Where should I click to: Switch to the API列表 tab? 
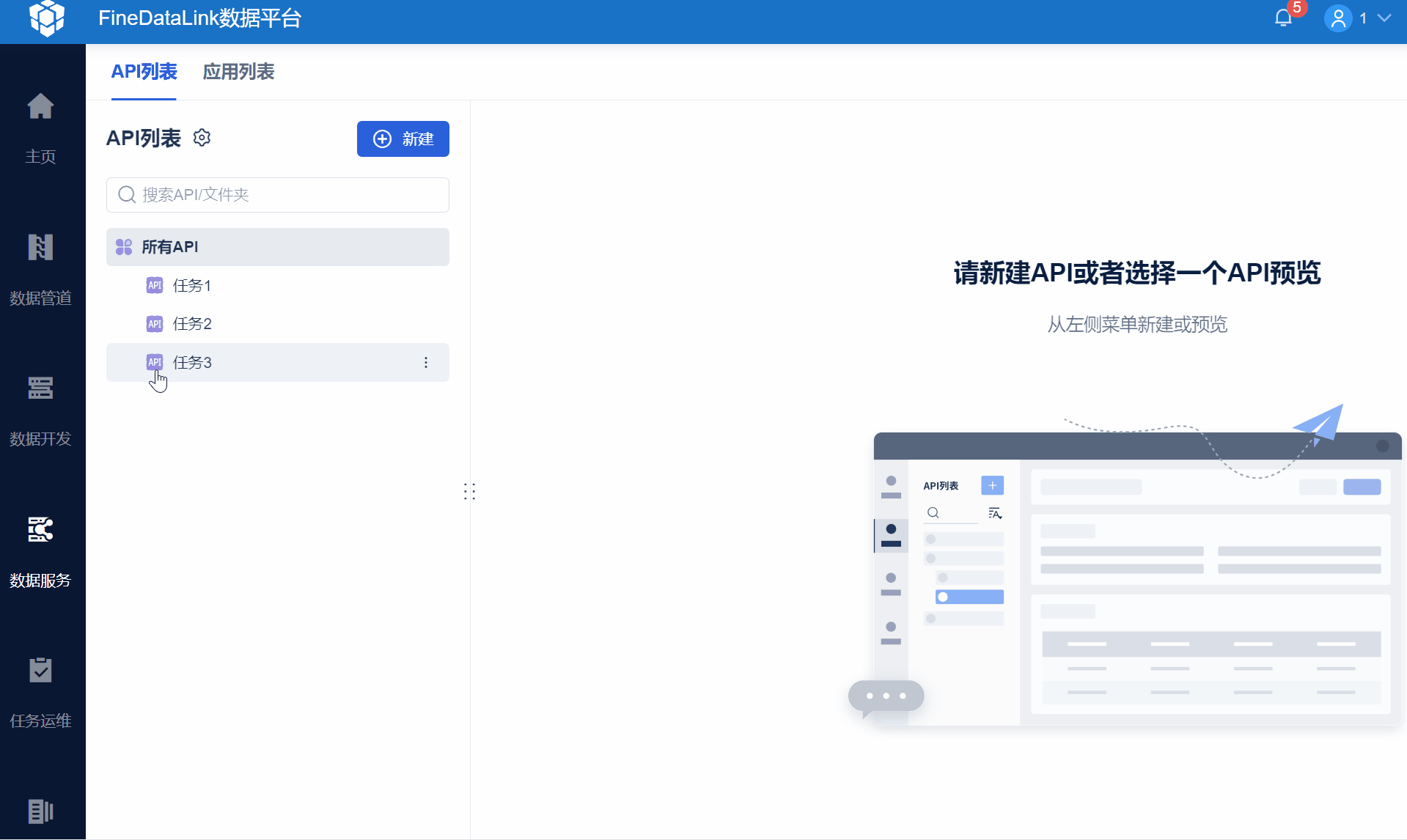144,72
